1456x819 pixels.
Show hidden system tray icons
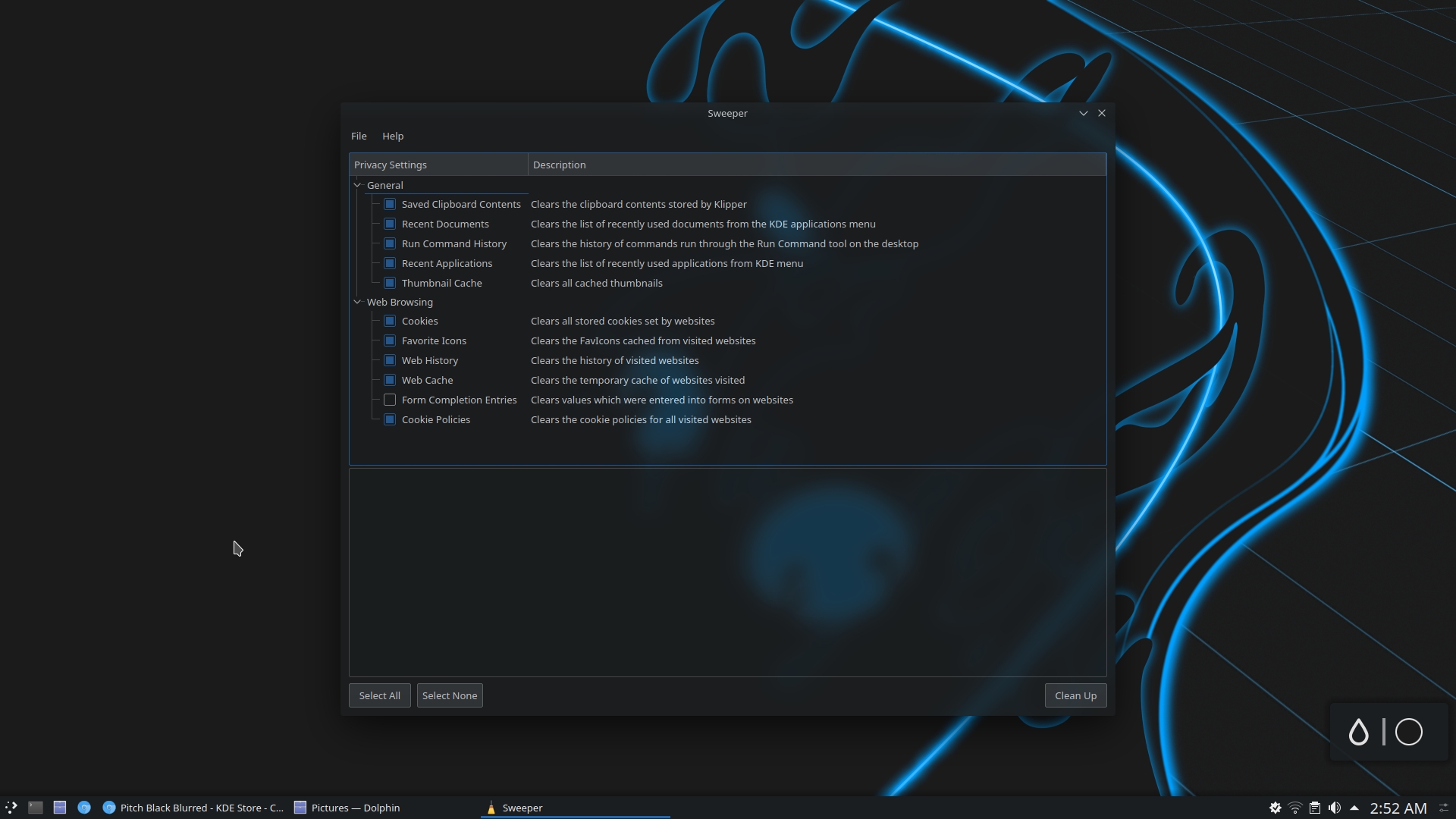coord(1354,808)
